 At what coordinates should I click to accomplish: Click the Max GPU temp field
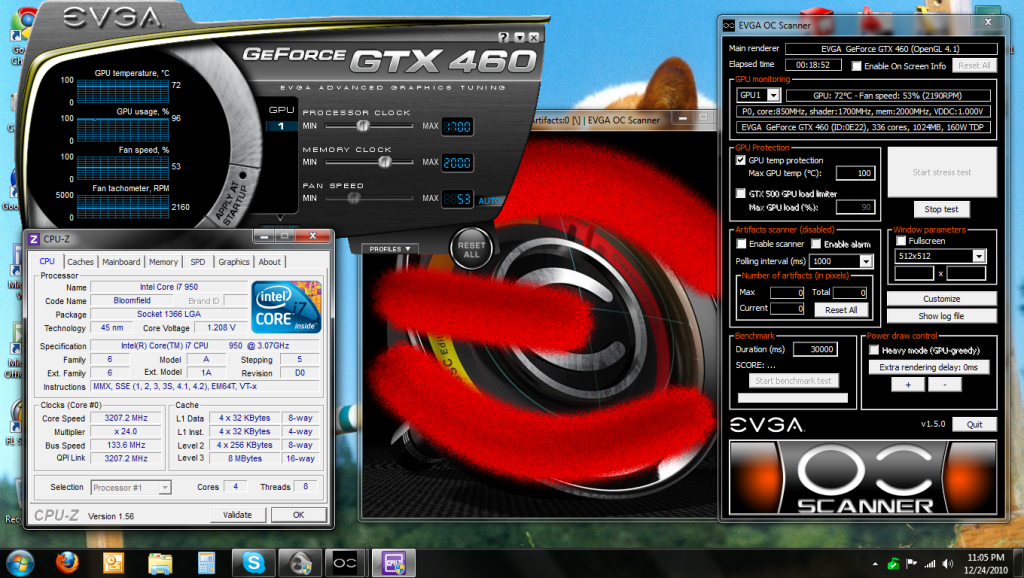856,173
